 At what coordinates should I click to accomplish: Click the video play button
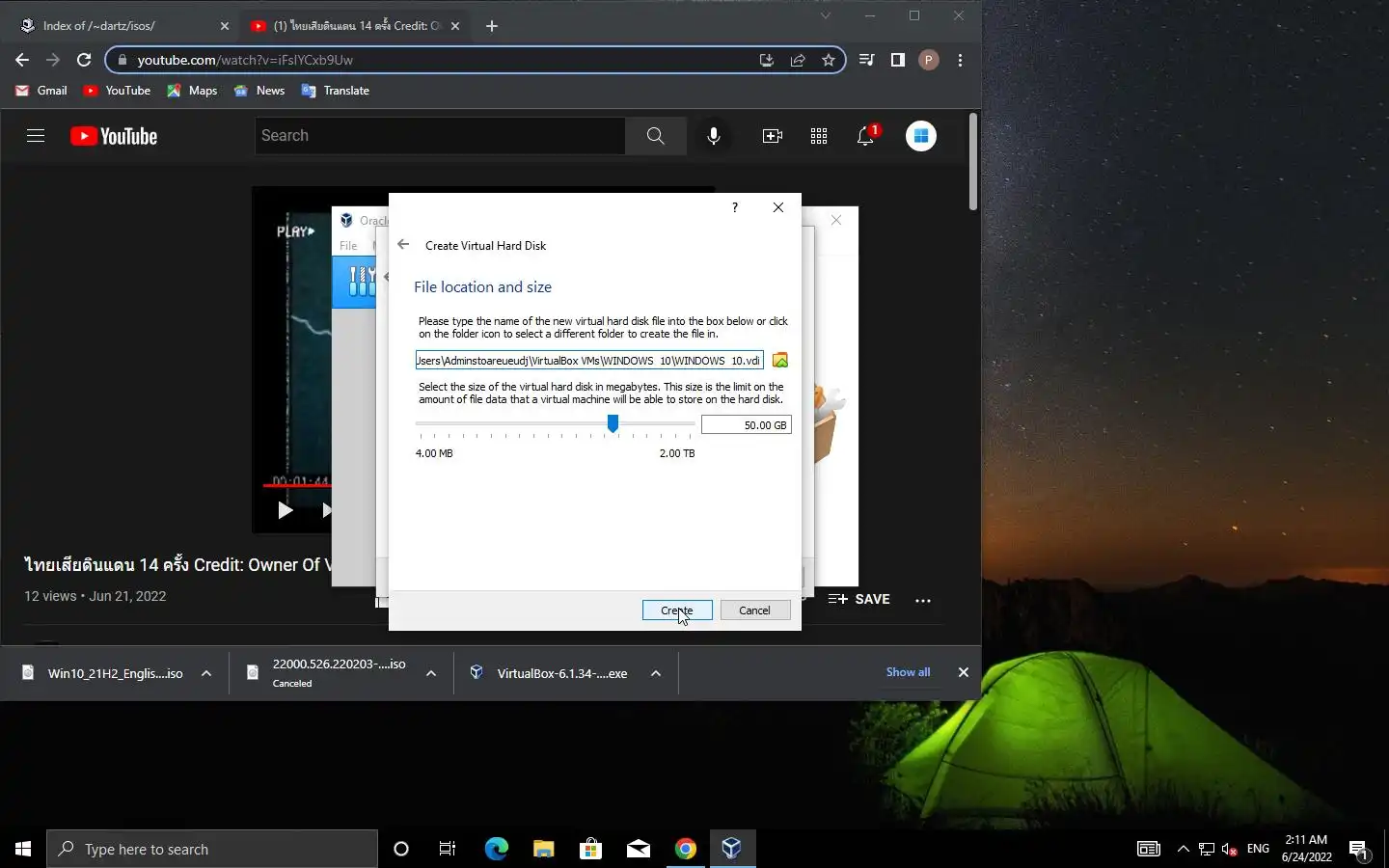[285, 510]
